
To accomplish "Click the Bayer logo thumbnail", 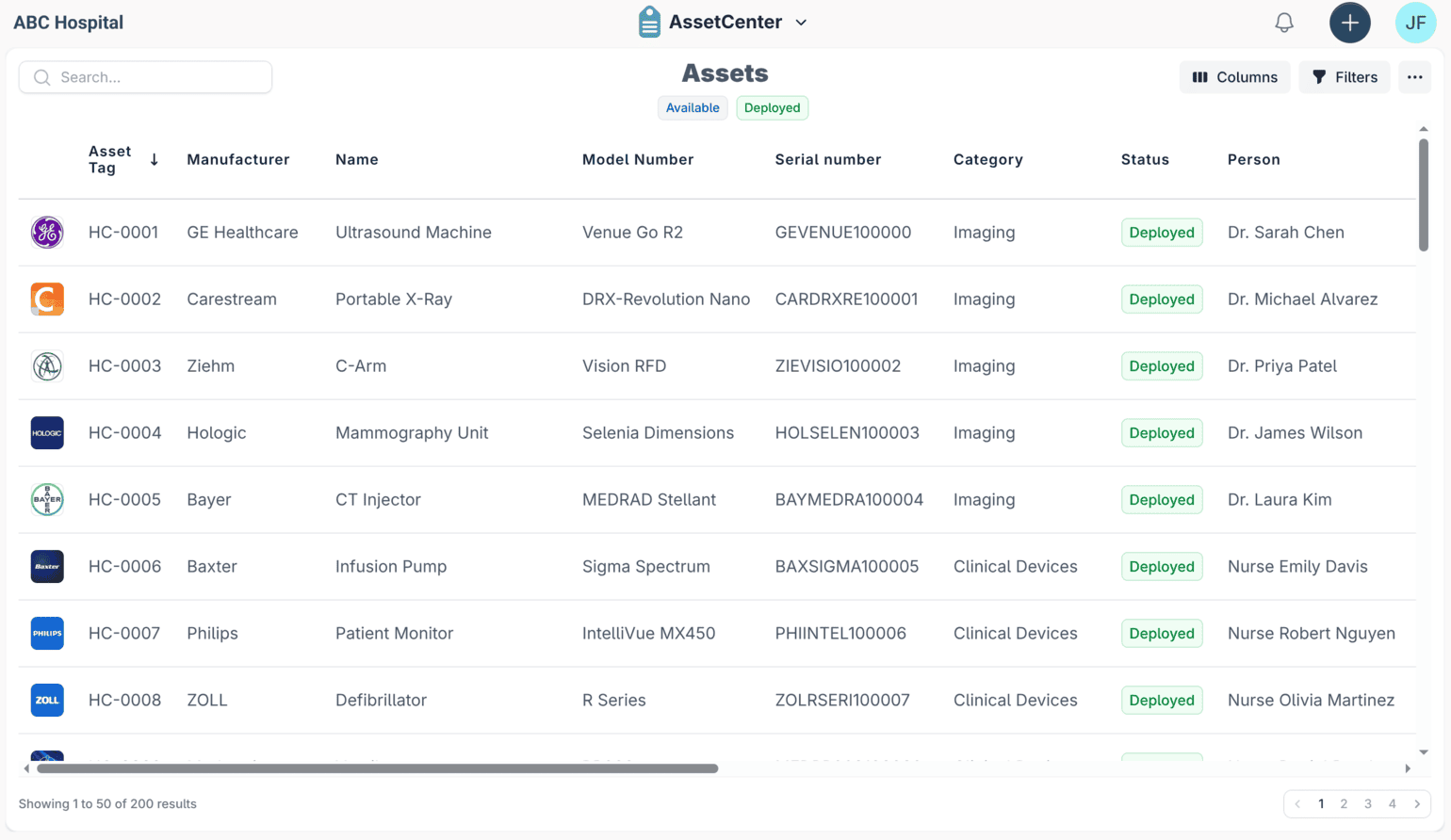I will point(47,500).
